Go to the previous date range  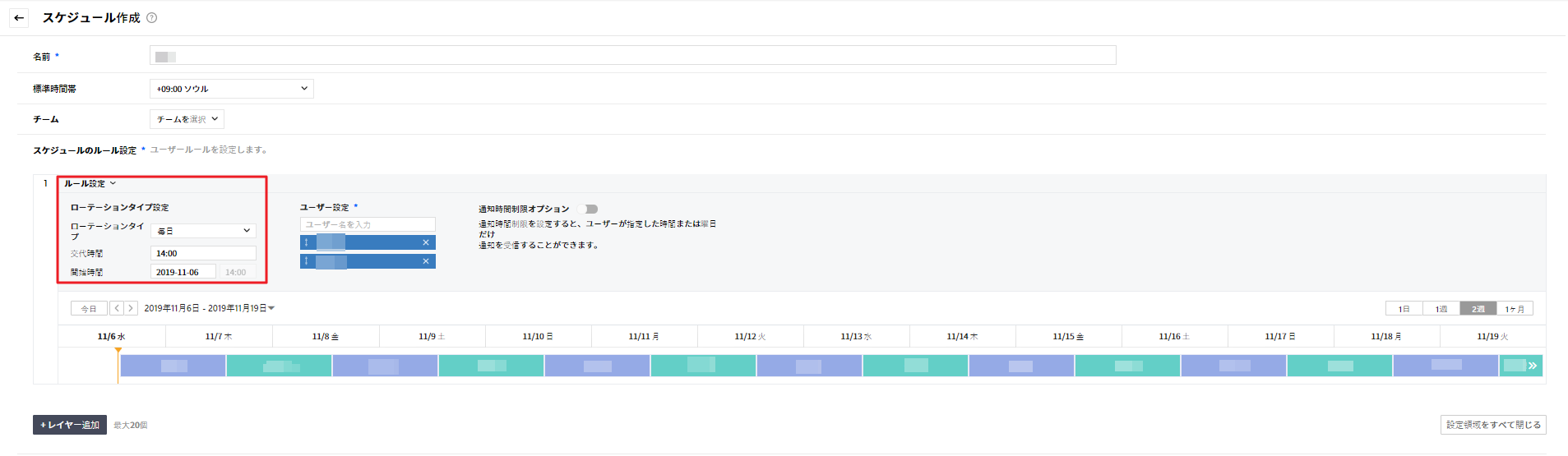point(117,308)
